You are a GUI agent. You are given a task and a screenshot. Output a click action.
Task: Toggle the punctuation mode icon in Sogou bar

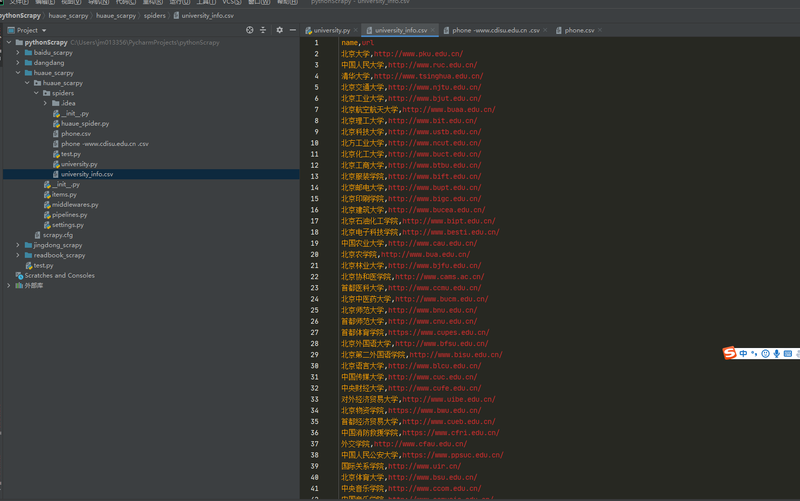tap(754, 354)
